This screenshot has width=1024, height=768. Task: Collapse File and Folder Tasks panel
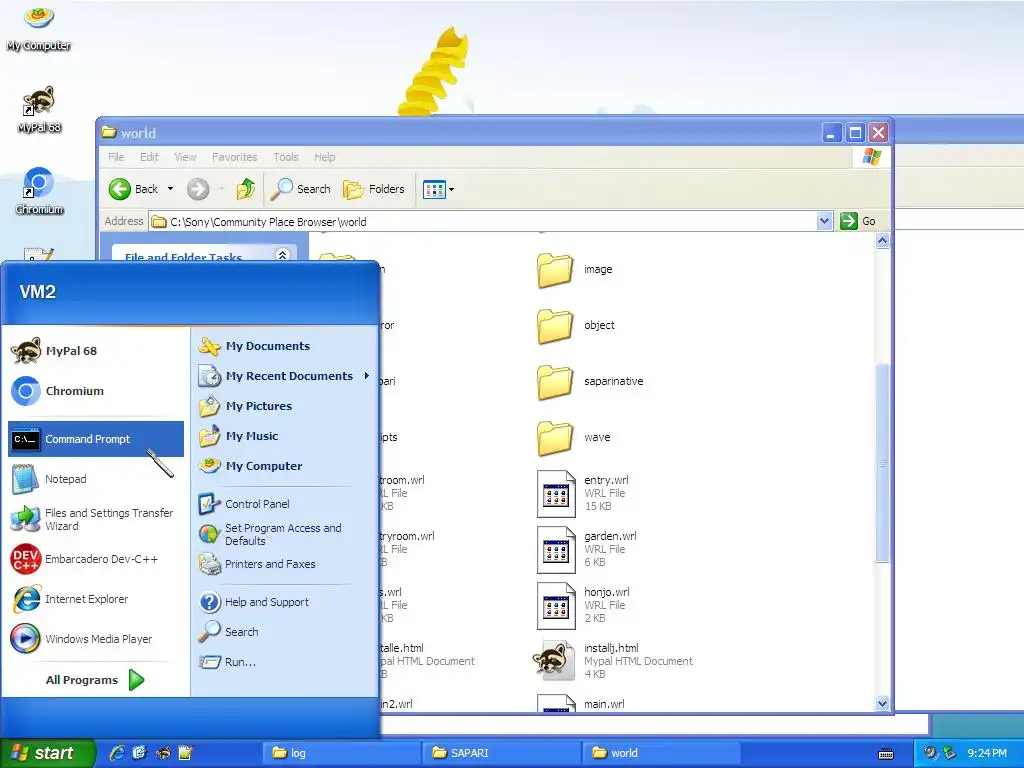pos(282,255)
